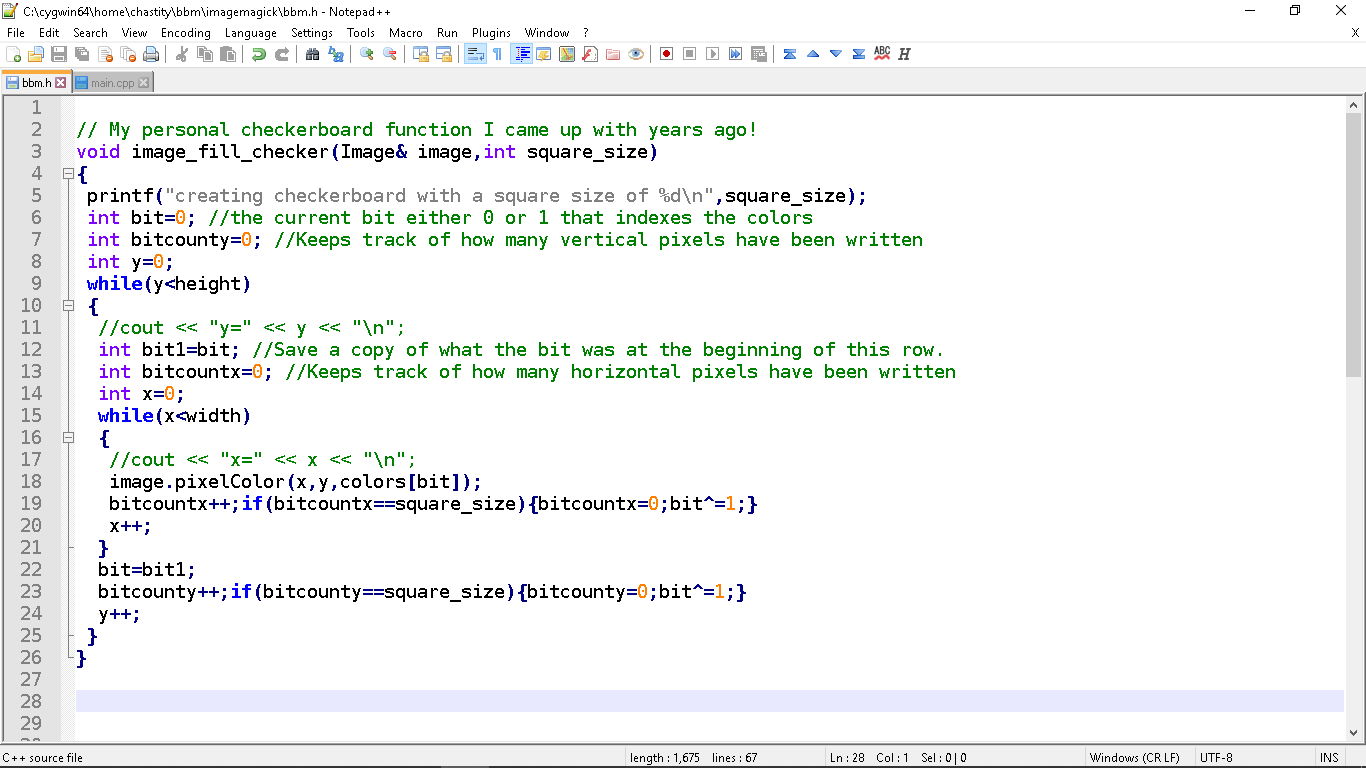This screenshot has width=1366, height=768.
Task: Toggle Word Wrap in the toolbar
Action: (475, 54)
